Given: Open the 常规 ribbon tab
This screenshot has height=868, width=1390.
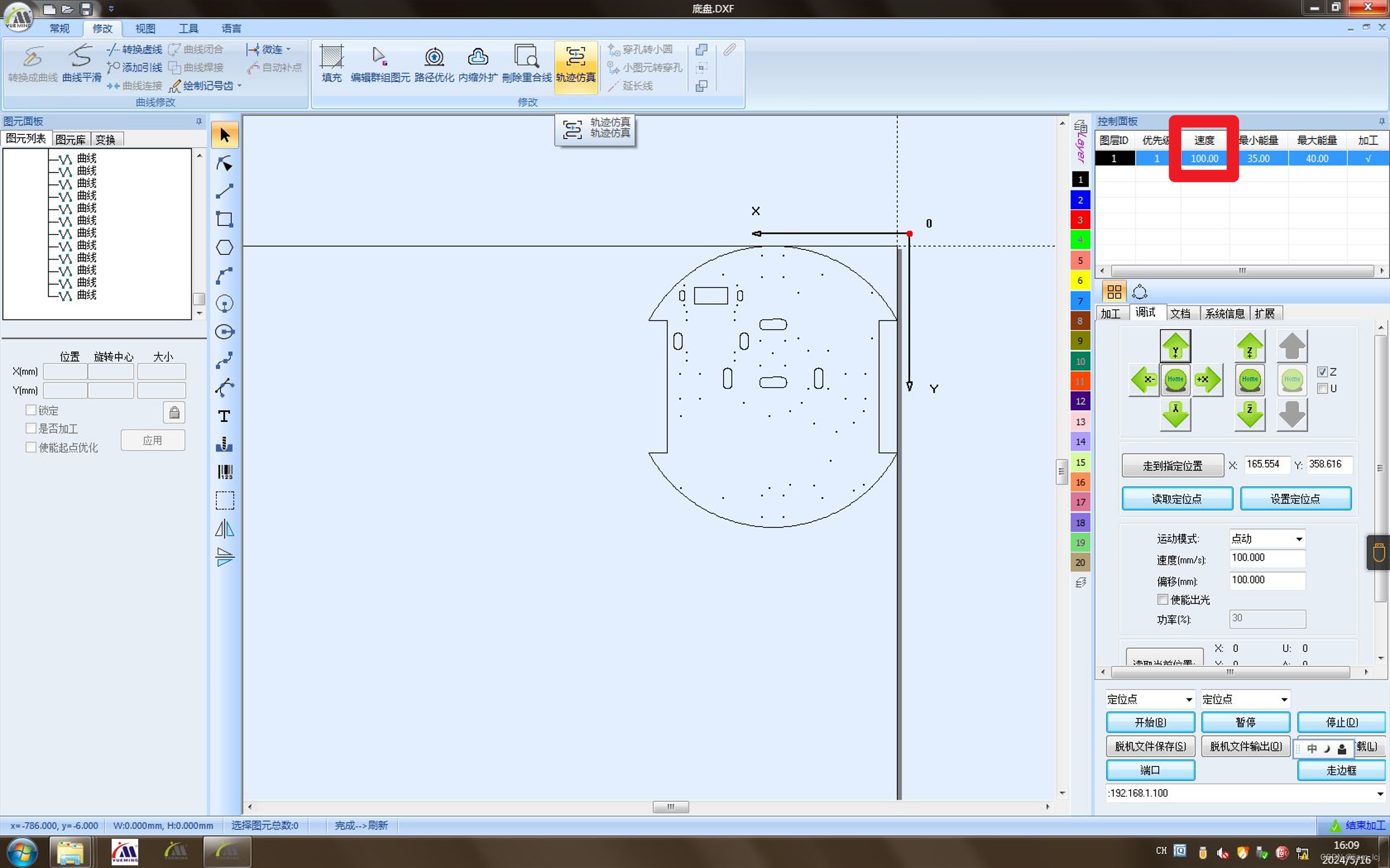Looking at the screenshot, I should coord(60,28).
